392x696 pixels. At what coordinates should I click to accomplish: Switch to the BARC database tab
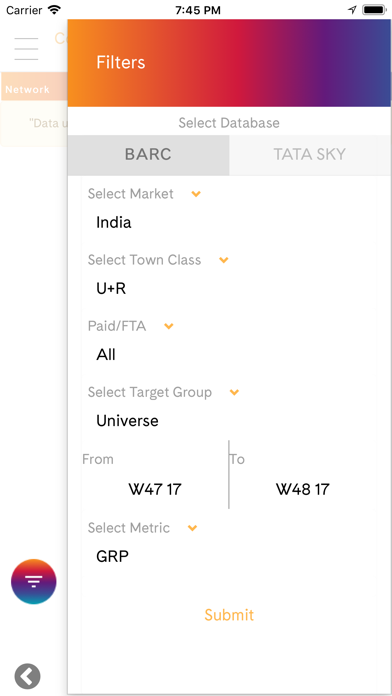[x=148, y=155]
